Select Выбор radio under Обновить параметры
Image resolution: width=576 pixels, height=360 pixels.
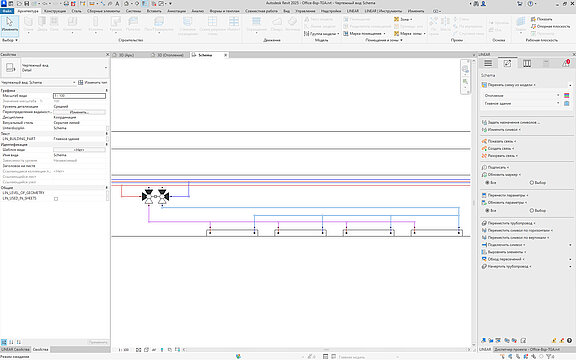[532, 210]
